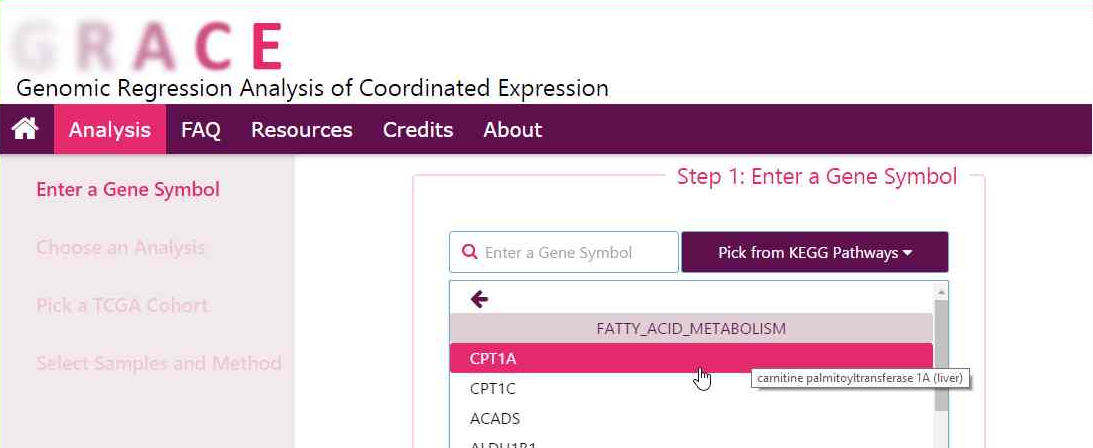Click the GRACE logo
This screenshot has width=1093, height=448.
(150, 44)
